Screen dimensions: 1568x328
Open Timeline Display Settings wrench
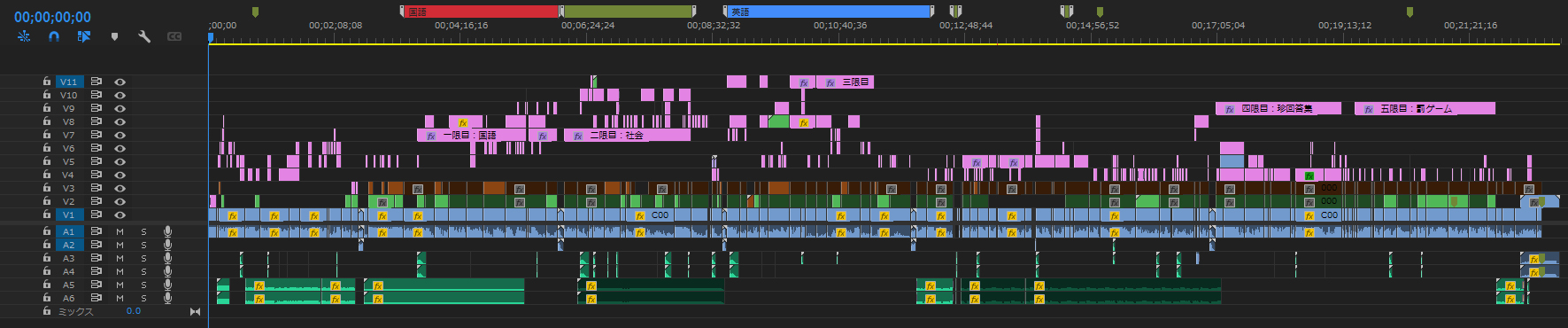(144, 36)
